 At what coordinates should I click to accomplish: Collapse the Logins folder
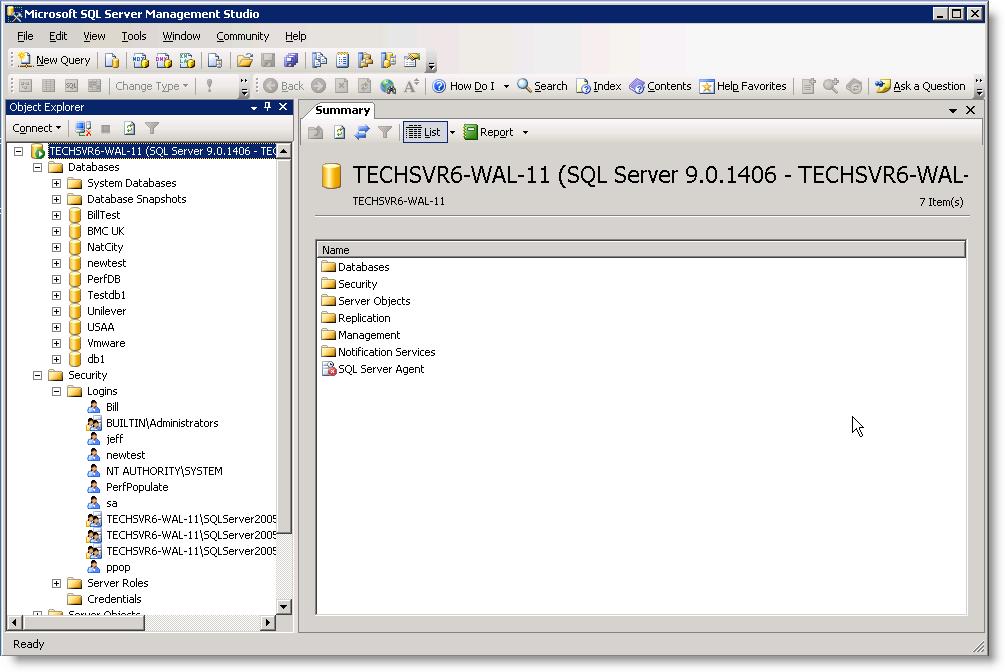(56, 391)
